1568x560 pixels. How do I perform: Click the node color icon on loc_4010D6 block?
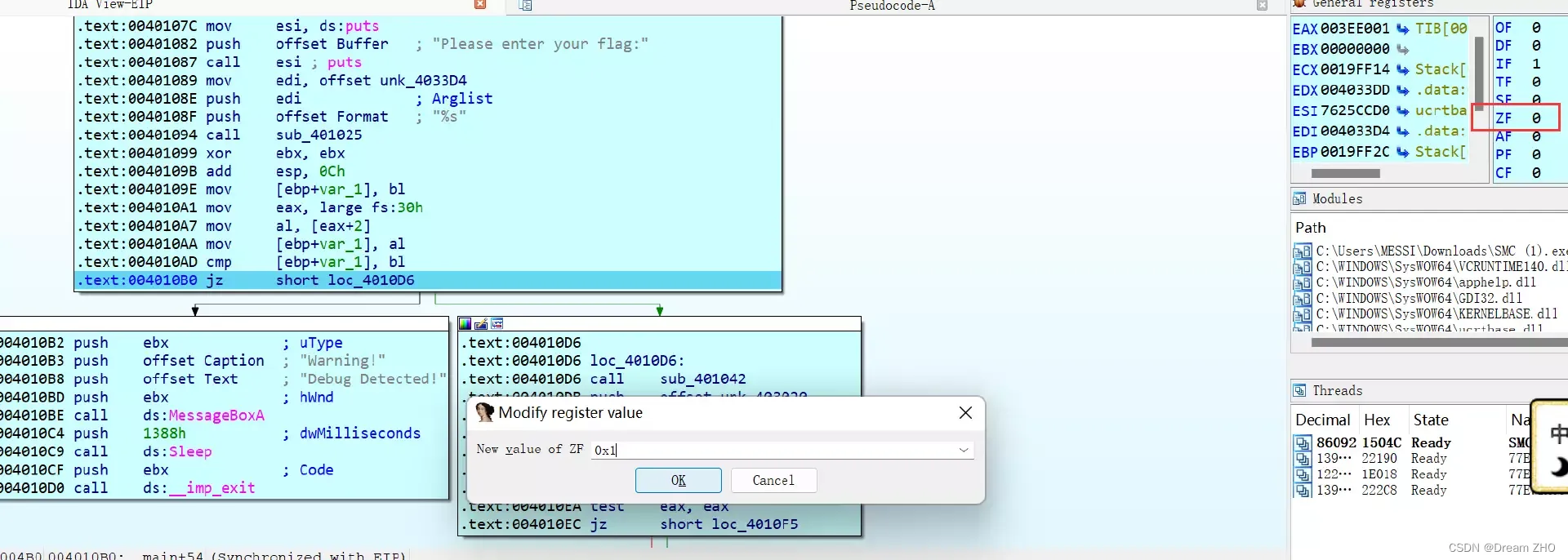pos(465,324)
